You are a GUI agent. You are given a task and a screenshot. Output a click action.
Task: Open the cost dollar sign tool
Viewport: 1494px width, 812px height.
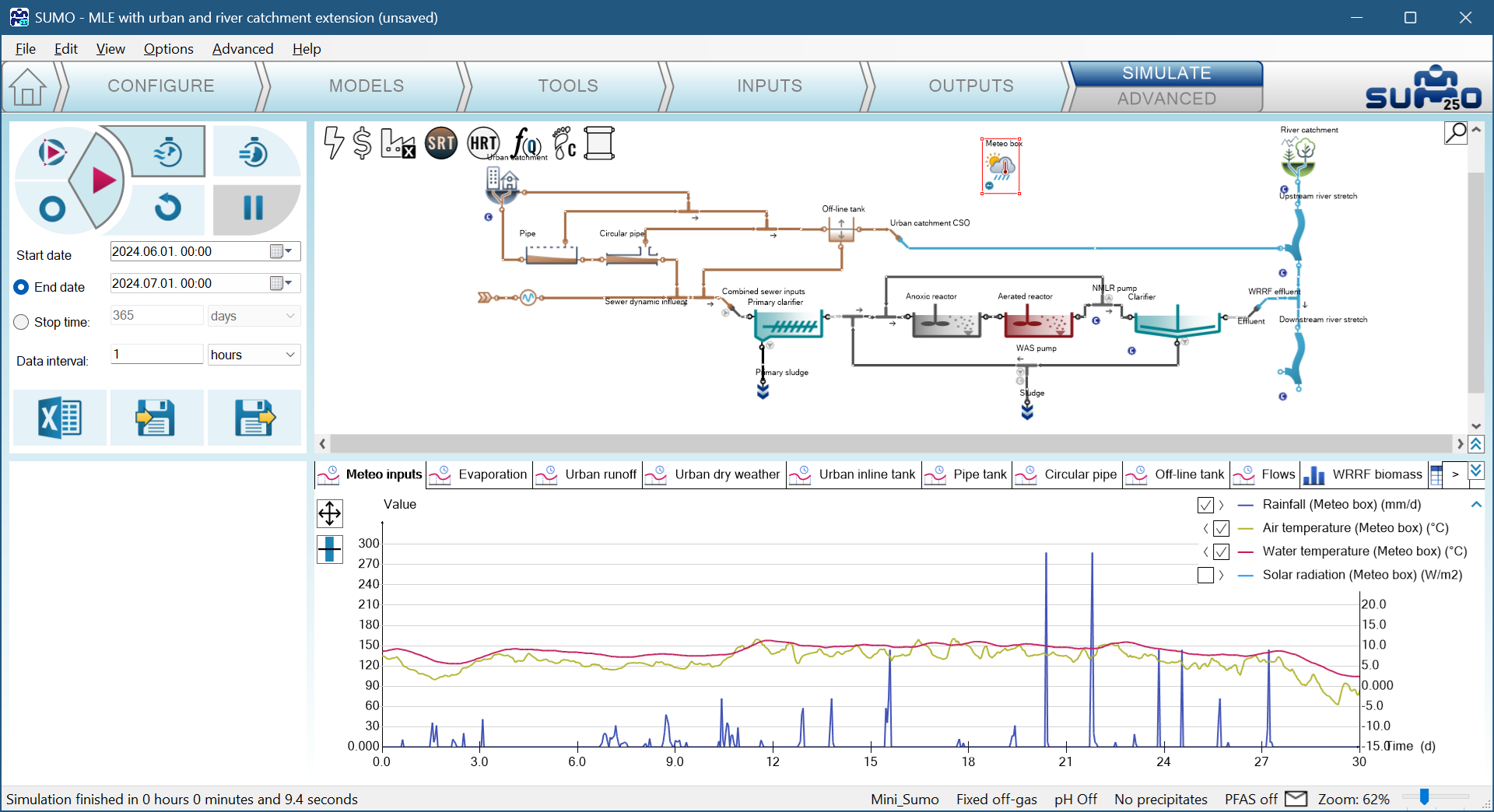pyautogui.click(x=362, y=143)
